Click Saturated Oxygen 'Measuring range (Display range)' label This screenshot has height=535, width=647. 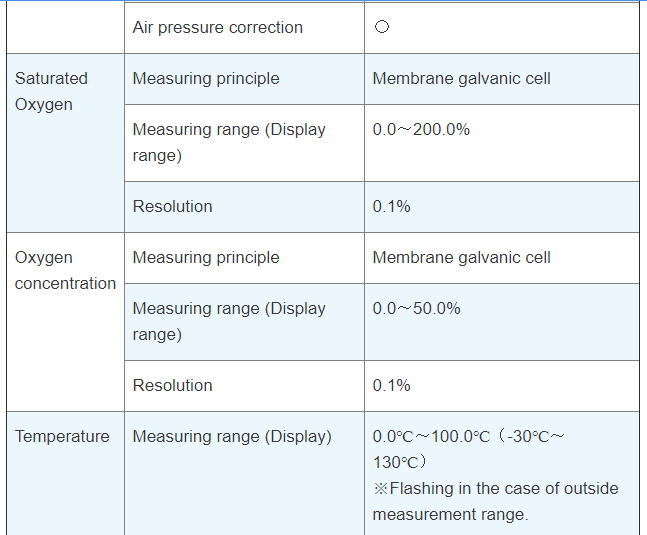[x=229, y=142]
